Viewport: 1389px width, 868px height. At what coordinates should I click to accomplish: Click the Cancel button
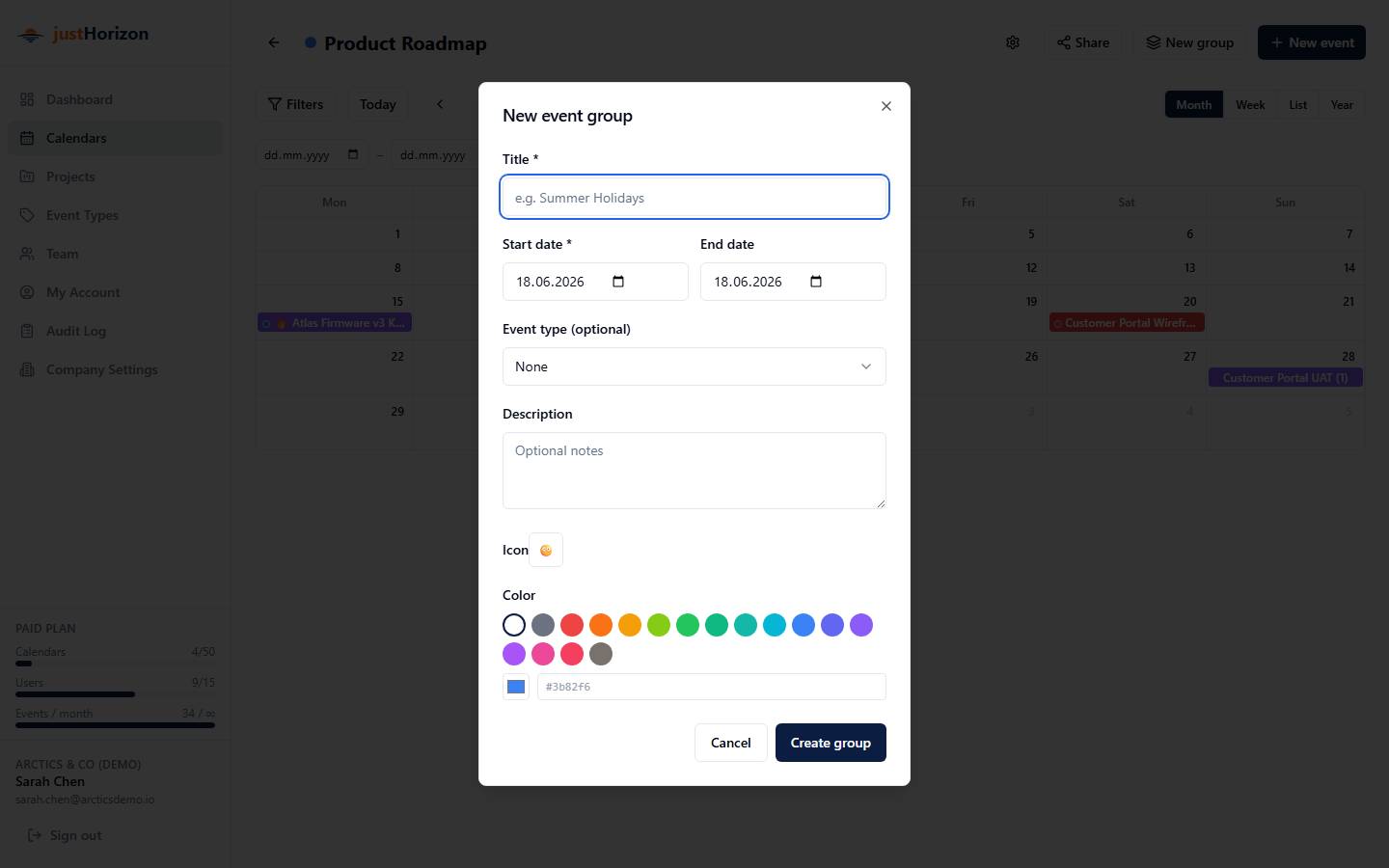(731, 743)
